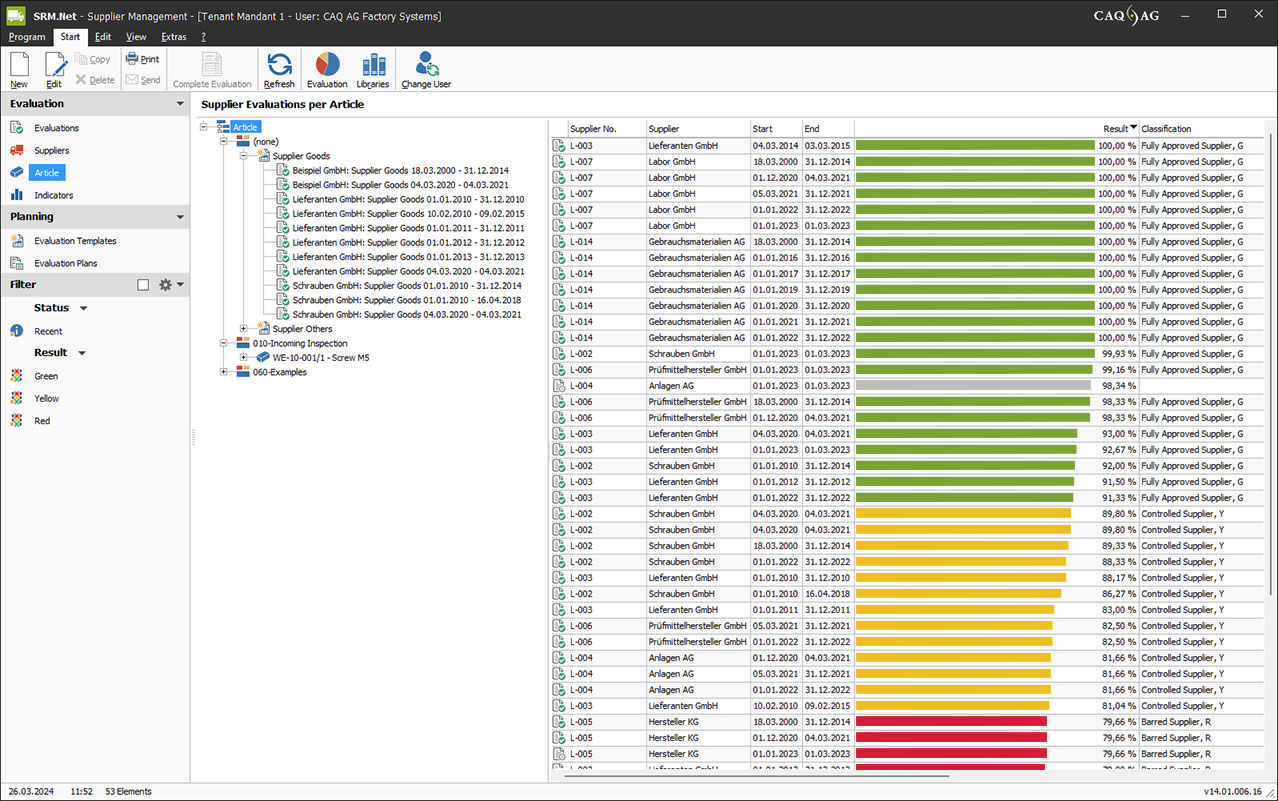Click the Refresh toolbar icon
This screenshot has width=1278, height=801.
(x=279, y=66)
